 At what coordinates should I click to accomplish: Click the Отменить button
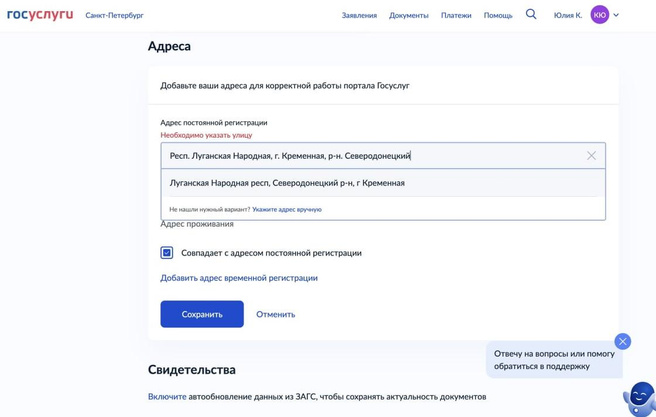tap(275, 314)
